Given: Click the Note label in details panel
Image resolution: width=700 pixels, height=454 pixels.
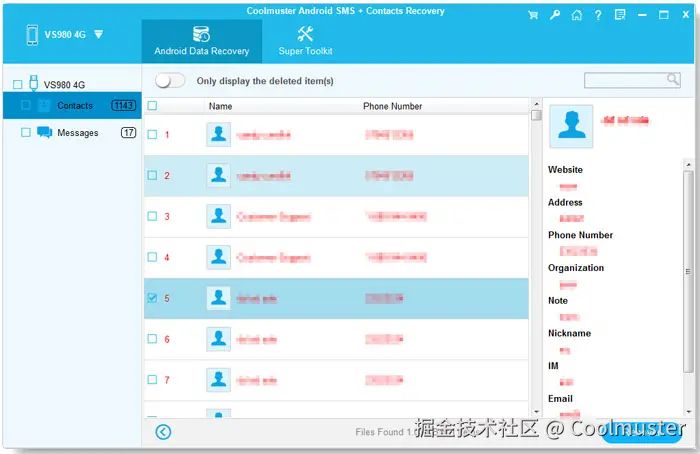Looking at the screenshot, I should (558, 300).
